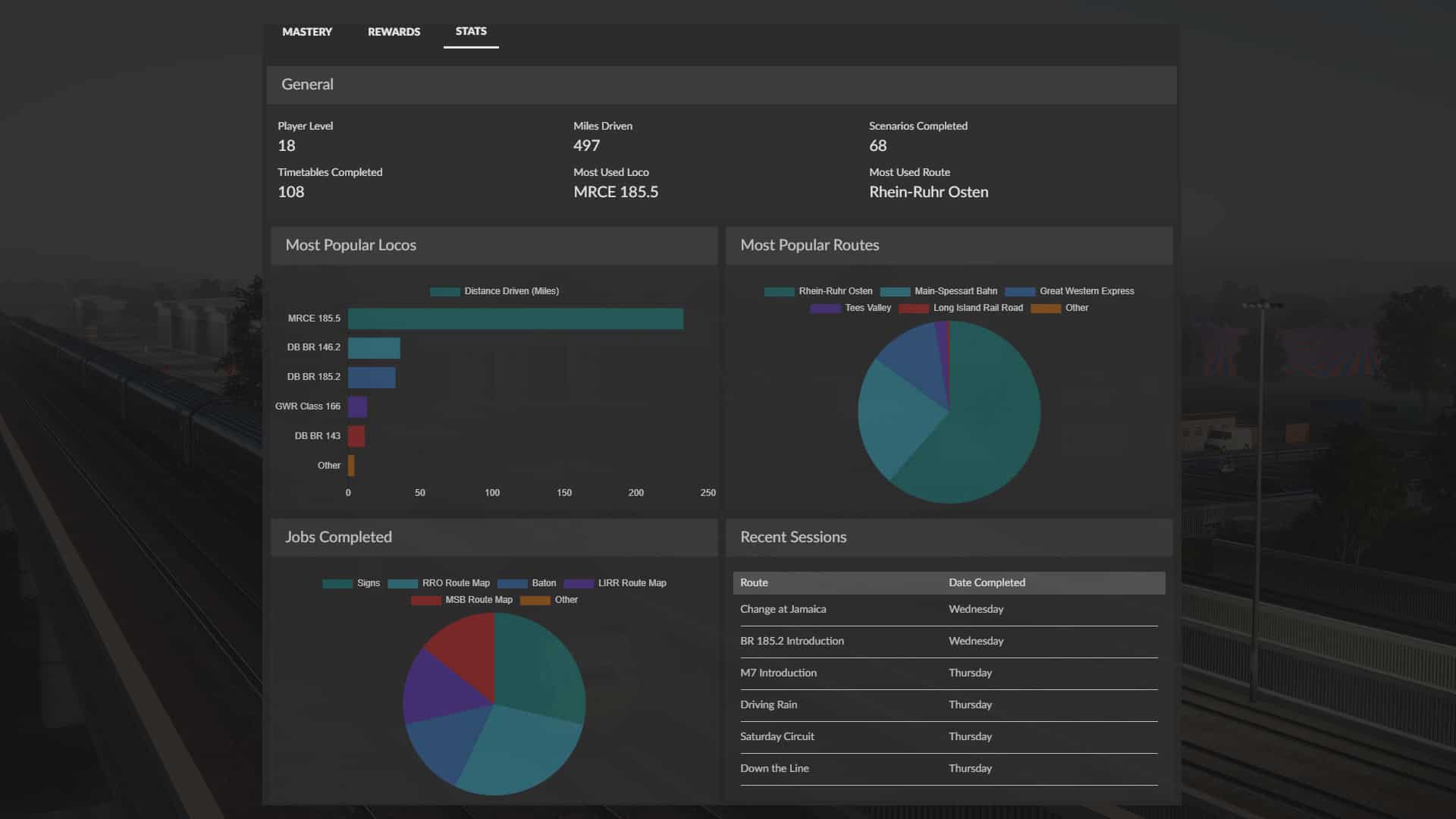The height and width of the screenshot is (819, 1456).
Task: Click the General section header
Action: [x=721, y=84]
